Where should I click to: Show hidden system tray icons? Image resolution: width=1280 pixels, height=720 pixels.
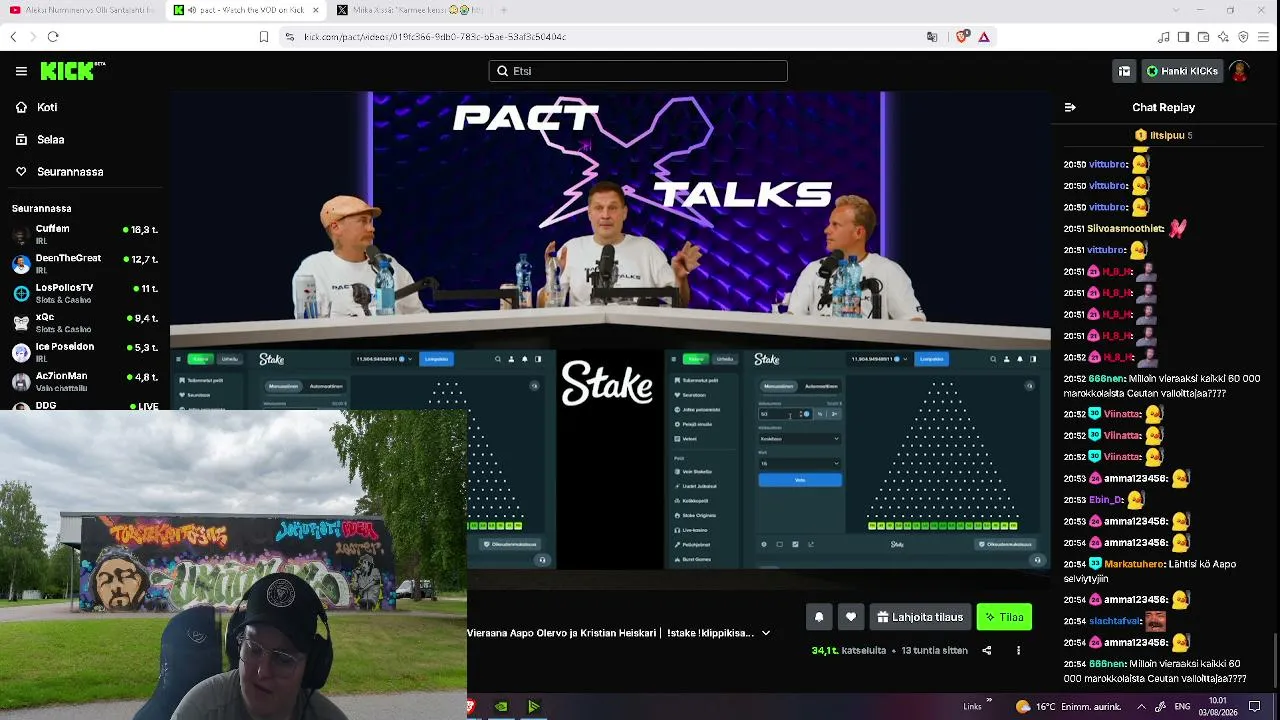[1141, 707]
